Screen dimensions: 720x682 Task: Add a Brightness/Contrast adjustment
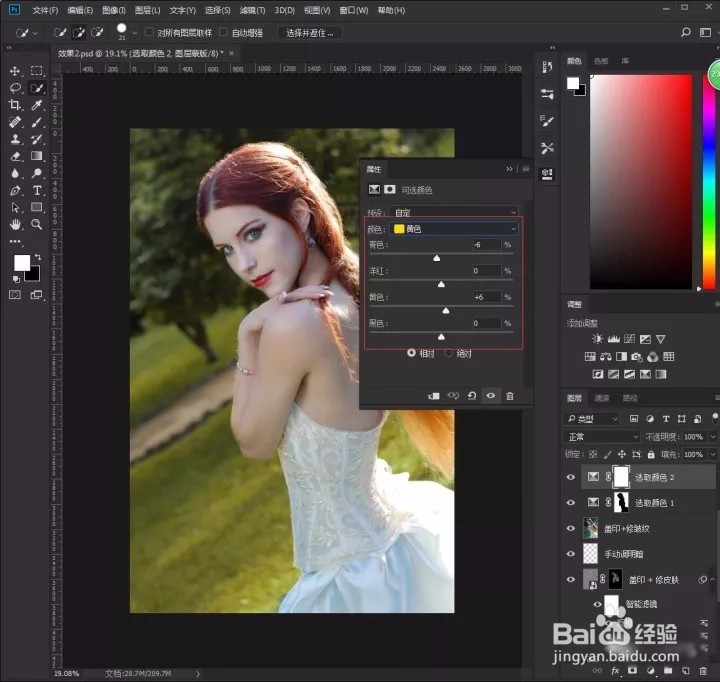597,339
